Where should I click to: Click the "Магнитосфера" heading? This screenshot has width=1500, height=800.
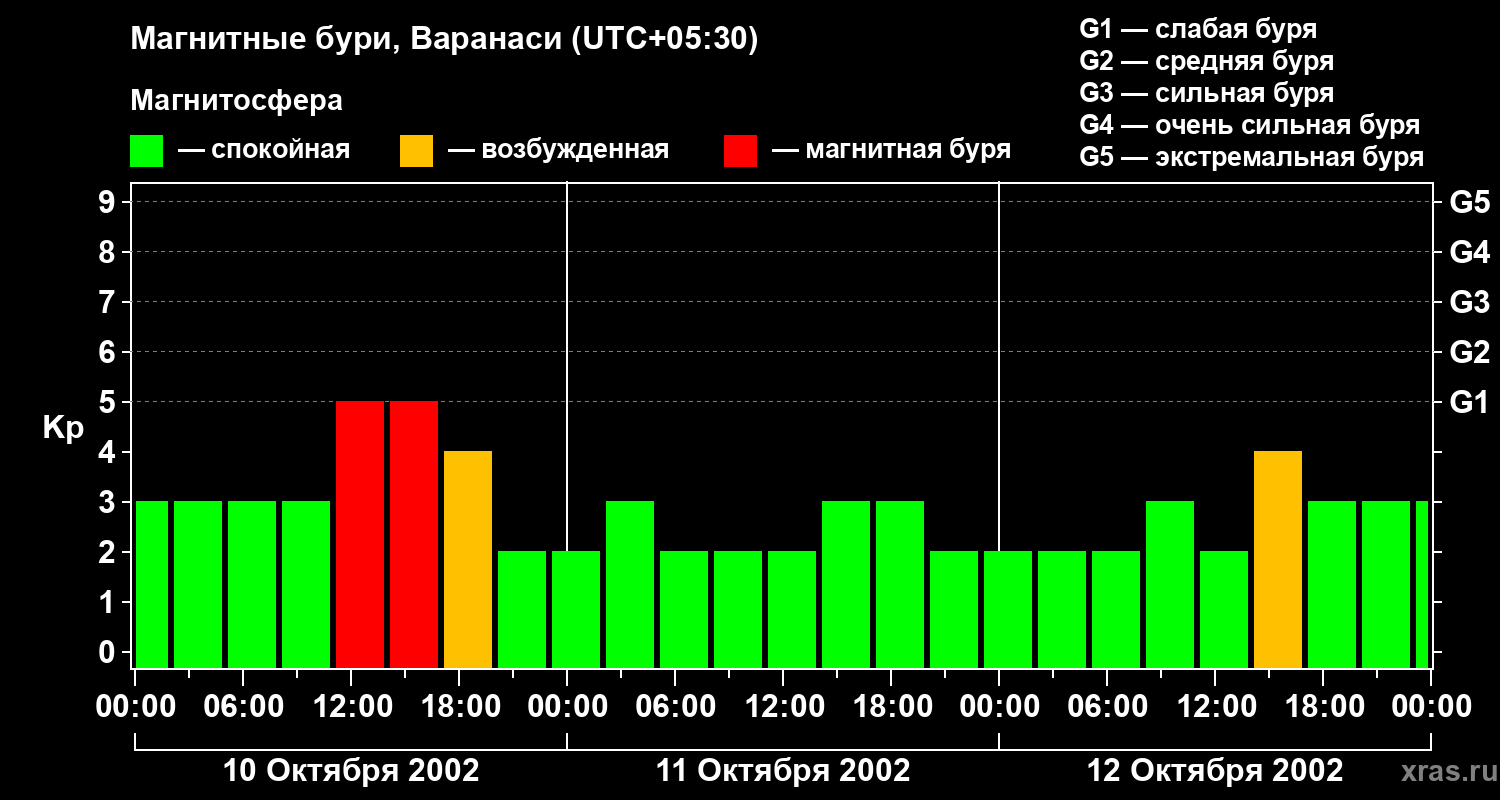(236, 101)
